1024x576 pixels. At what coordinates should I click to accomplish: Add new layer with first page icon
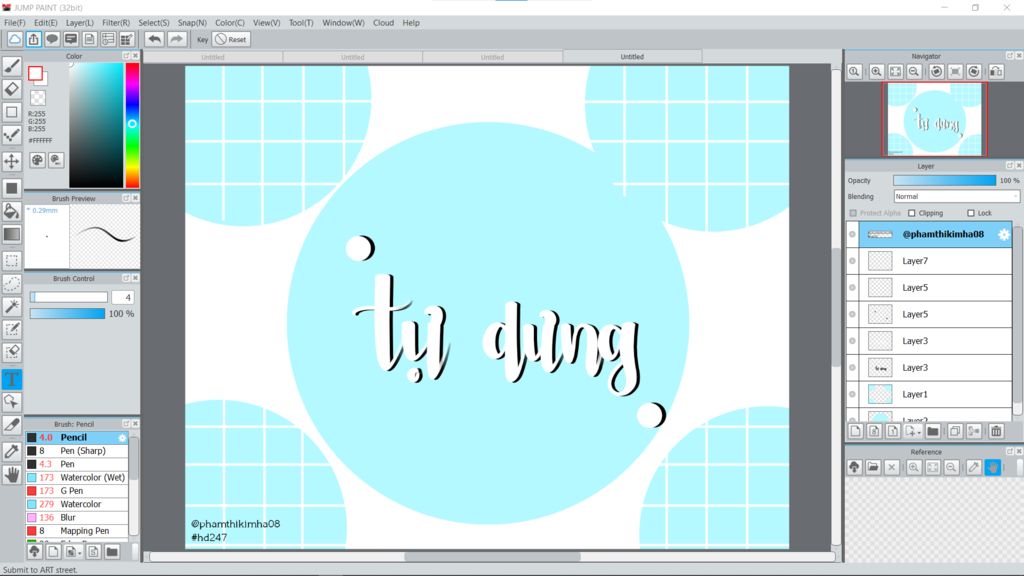coord(856,431)
